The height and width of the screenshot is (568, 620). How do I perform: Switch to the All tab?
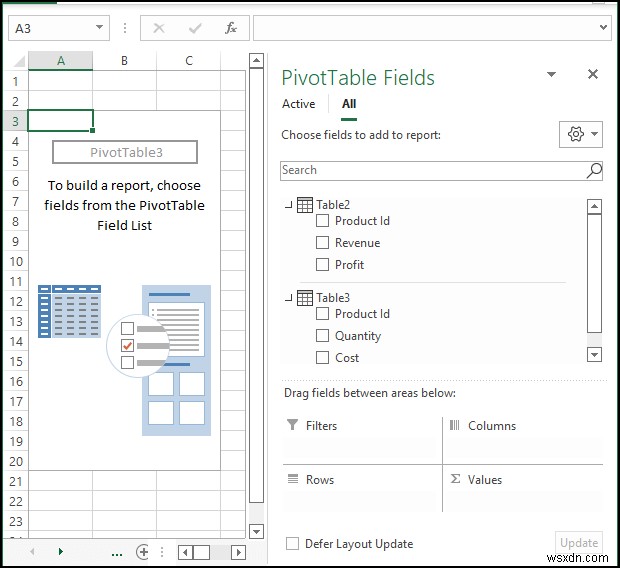(x=349, y=104)
